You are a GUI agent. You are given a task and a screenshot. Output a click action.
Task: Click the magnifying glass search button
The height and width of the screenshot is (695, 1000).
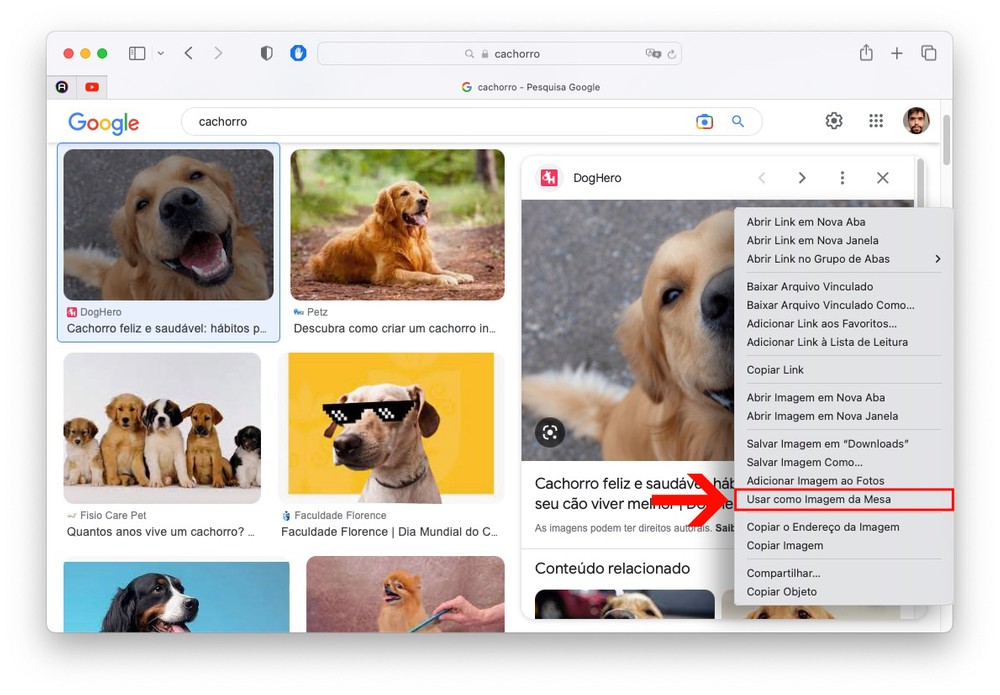tap(738, 122)
